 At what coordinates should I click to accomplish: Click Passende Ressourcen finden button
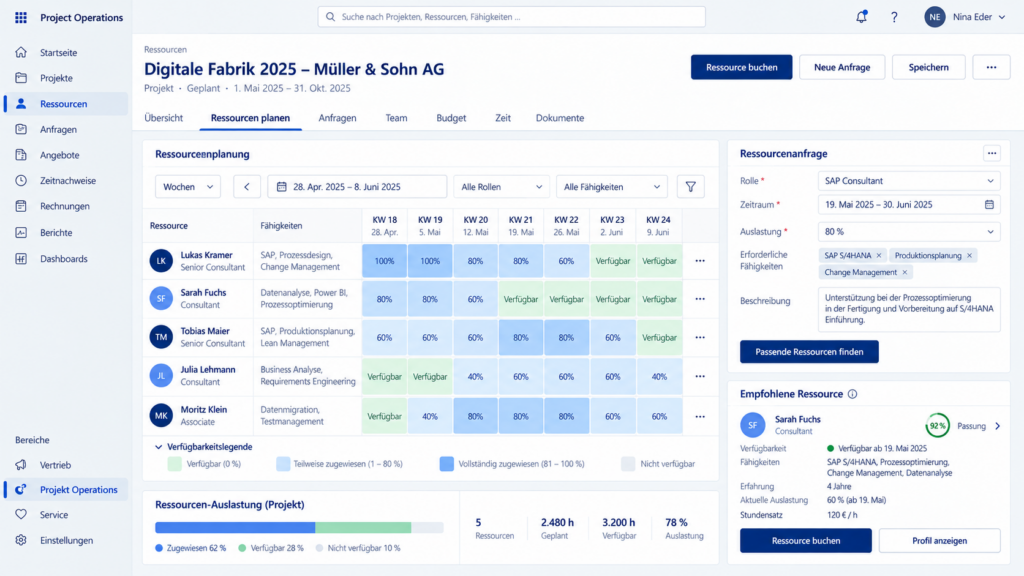tap(809, 352)
